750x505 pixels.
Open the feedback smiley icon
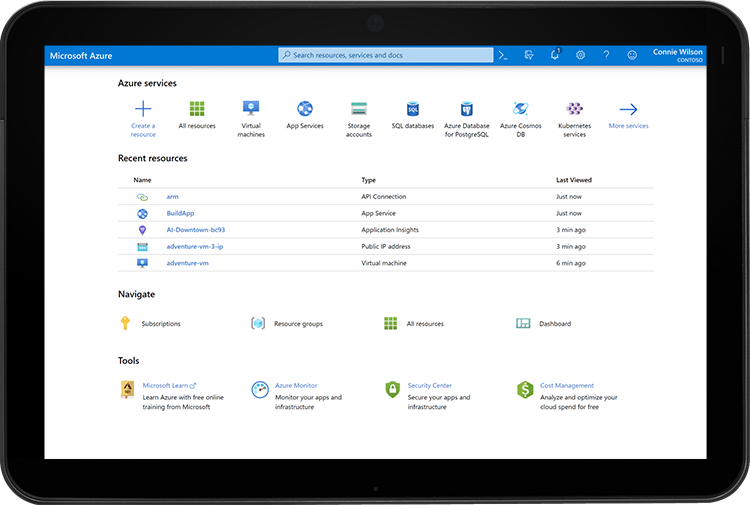coord(632,55)
